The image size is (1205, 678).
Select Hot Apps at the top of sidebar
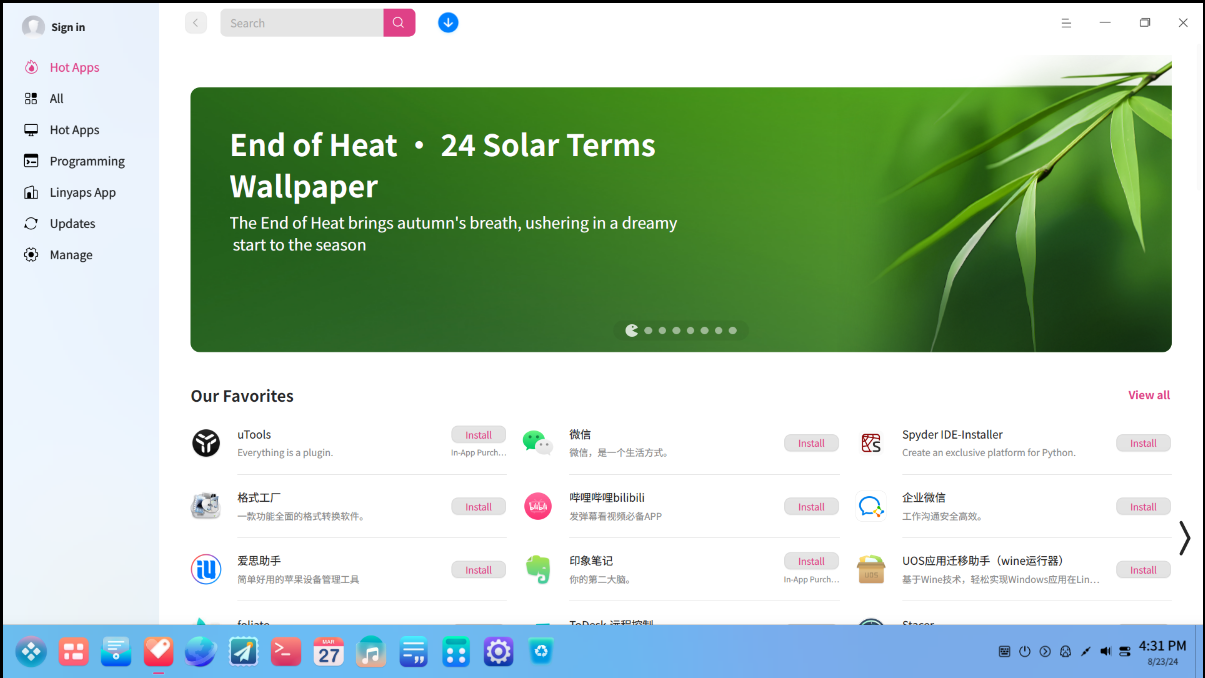(x=74, y=67)
